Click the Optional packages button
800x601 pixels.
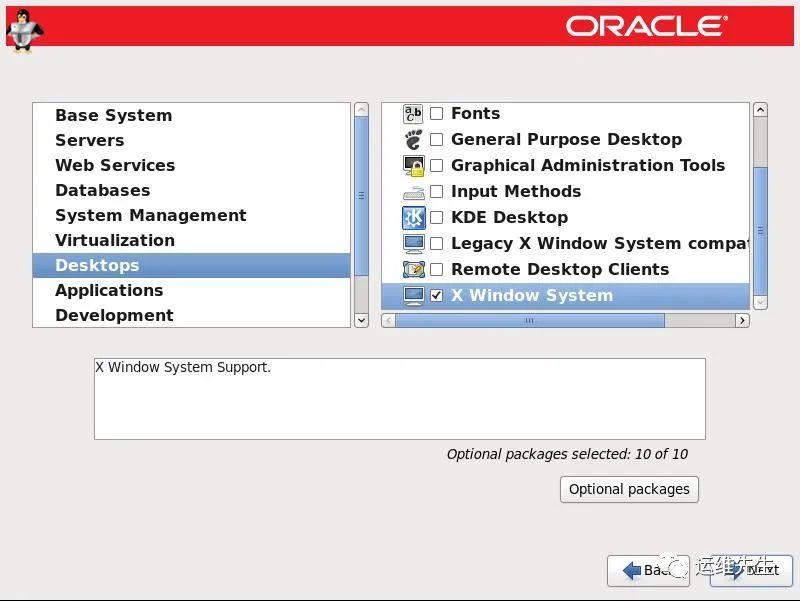[x=629, y=489]
